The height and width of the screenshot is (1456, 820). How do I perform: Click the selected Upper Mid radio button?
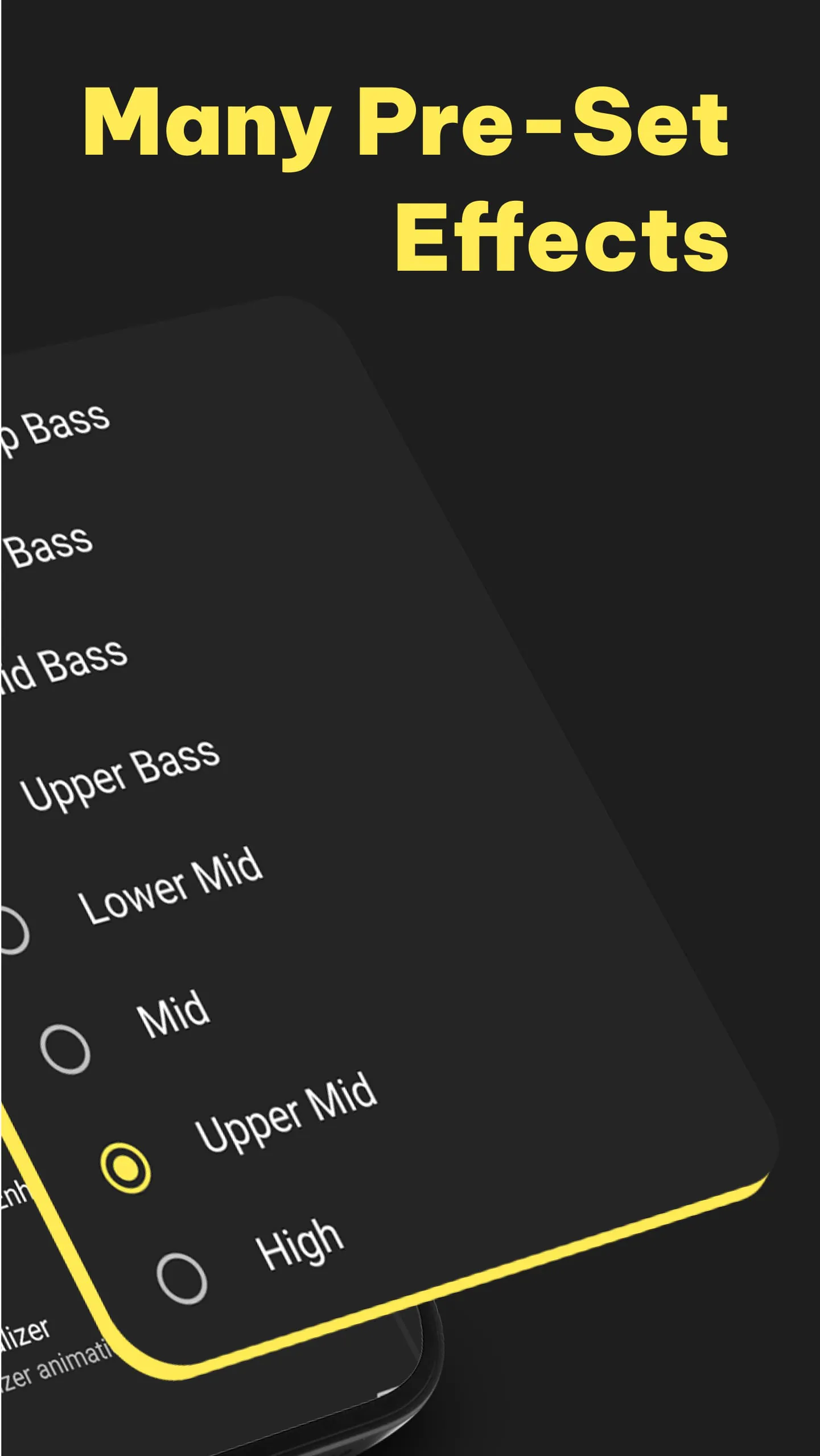pyautogui.click(x=126, y=1168)
